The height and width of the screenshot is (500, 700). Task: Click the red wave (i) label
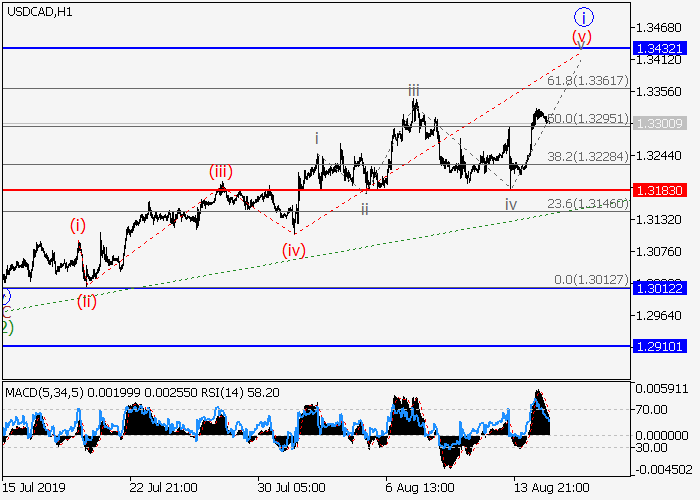pyautogui.click(x=78, y=225)
